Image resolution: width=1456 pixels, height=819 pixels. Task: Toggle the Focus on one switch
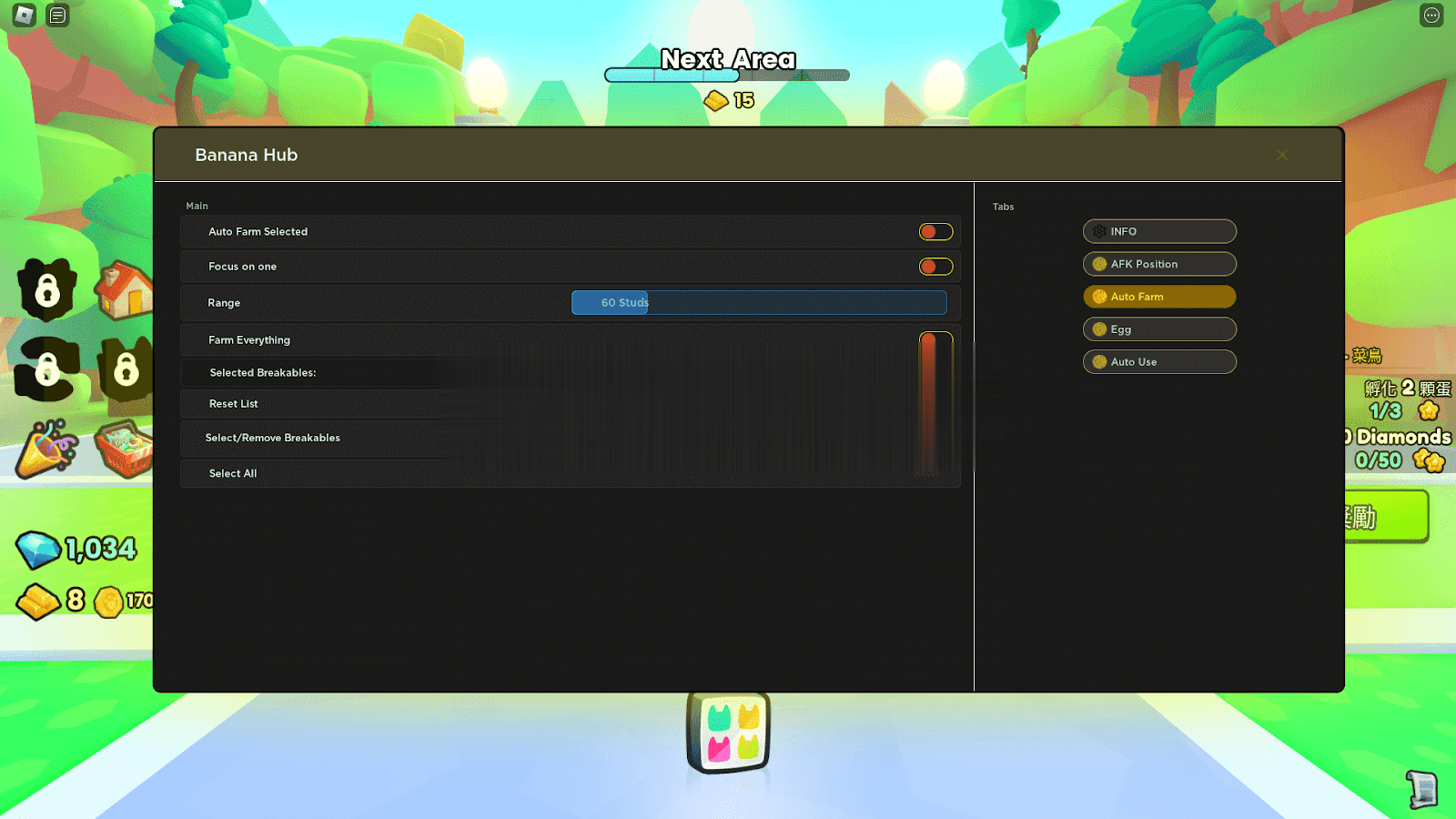coord(935,267)
